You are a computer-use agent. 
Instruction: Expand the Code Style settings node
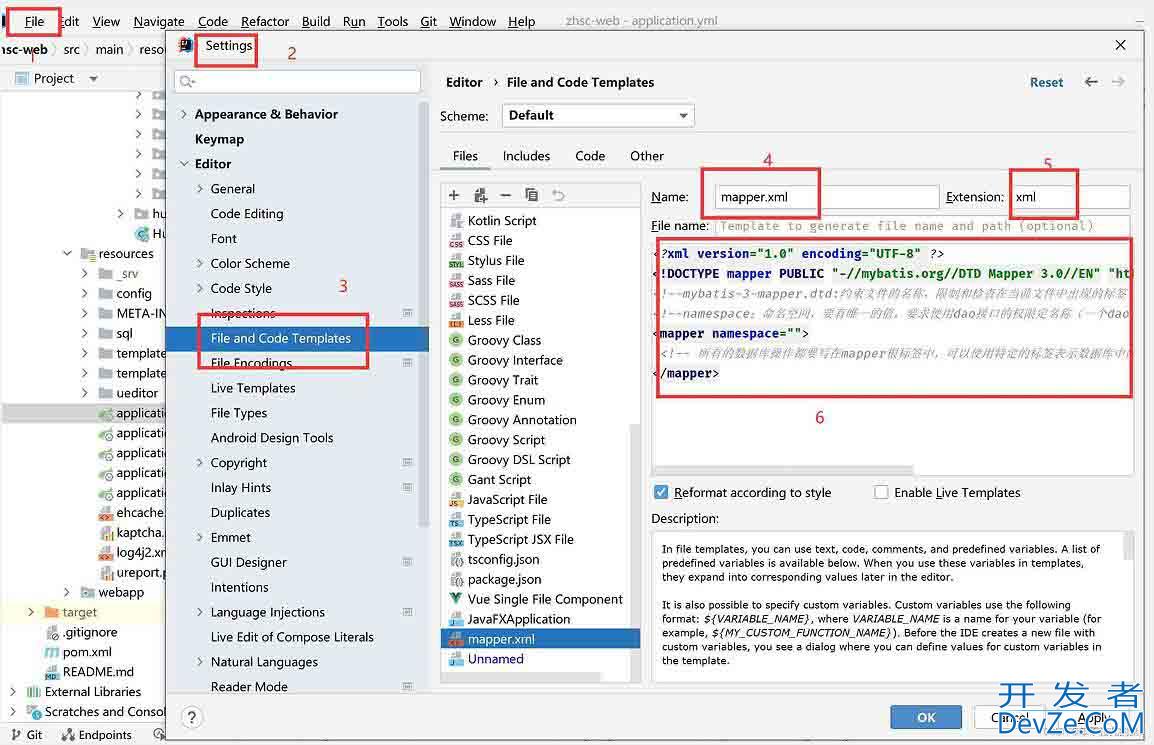199,288
